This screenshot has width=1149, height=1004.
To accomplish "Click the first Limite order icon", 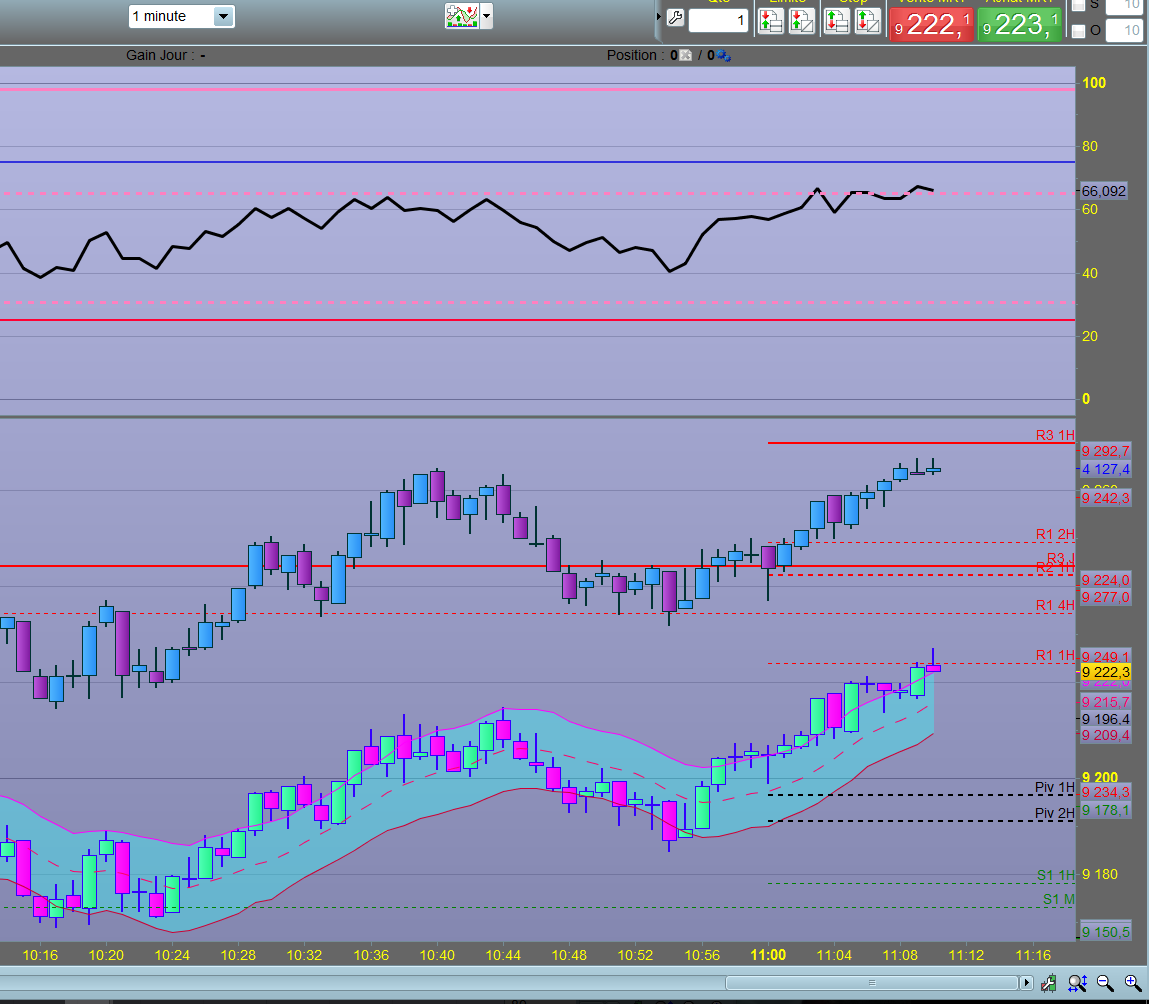I will point(770,21).
